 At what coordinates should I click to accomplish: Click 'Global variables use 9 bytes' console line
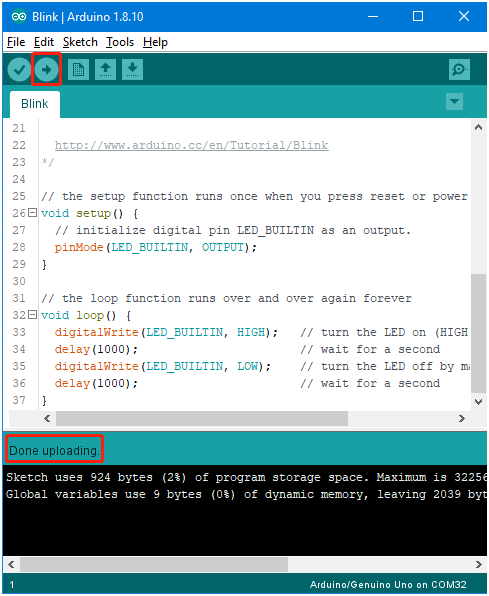(246, 495)
